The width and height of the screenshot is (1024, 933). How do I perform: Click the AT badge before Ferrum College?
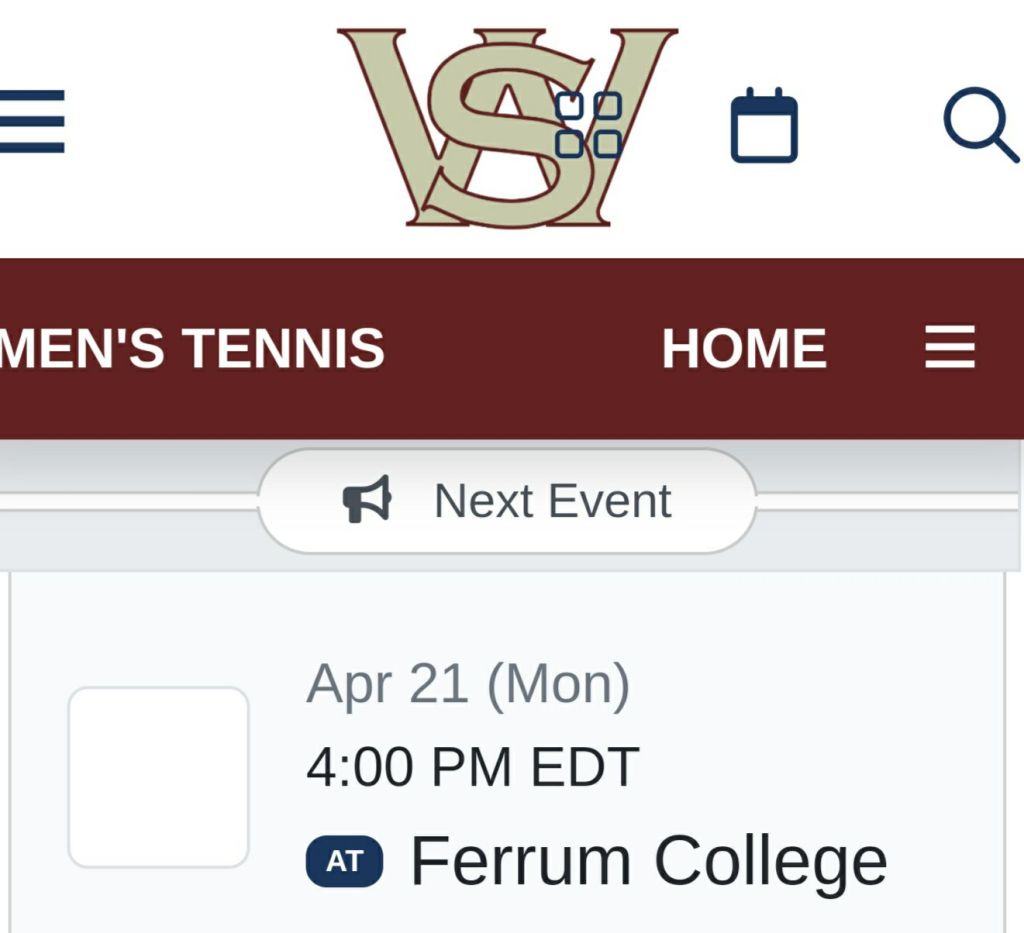[344, 861]
